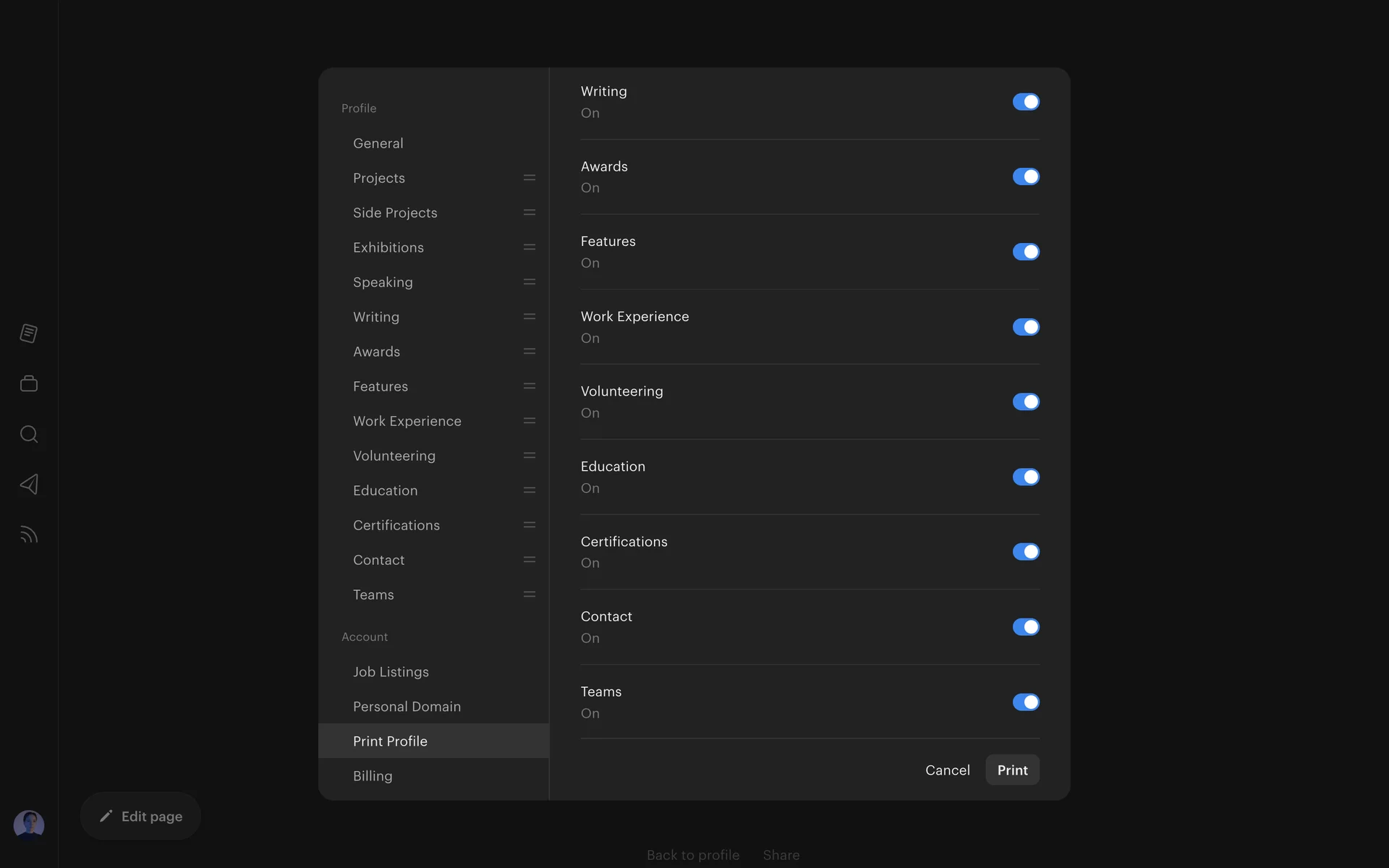The image size is (1389, 868).
Task: Turn off the Writing toggle
Action: pyautogui.click(x=1026, y=102)
